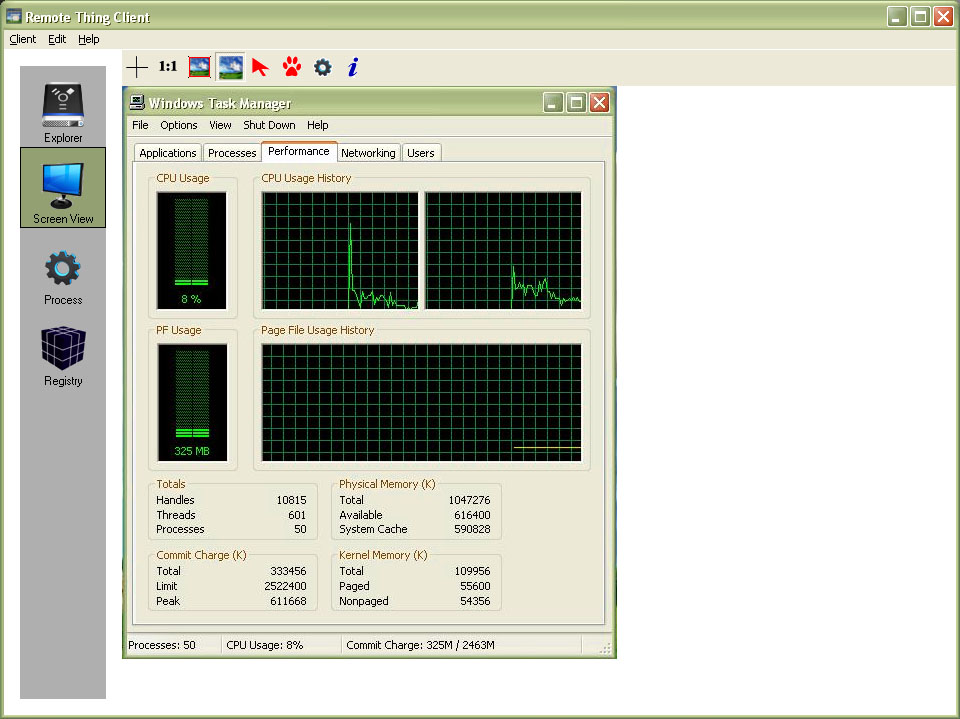The width and height of the screenshot is (960, 719).
Task: Click status bar Processes: 50
Action: tap(162, 645)
